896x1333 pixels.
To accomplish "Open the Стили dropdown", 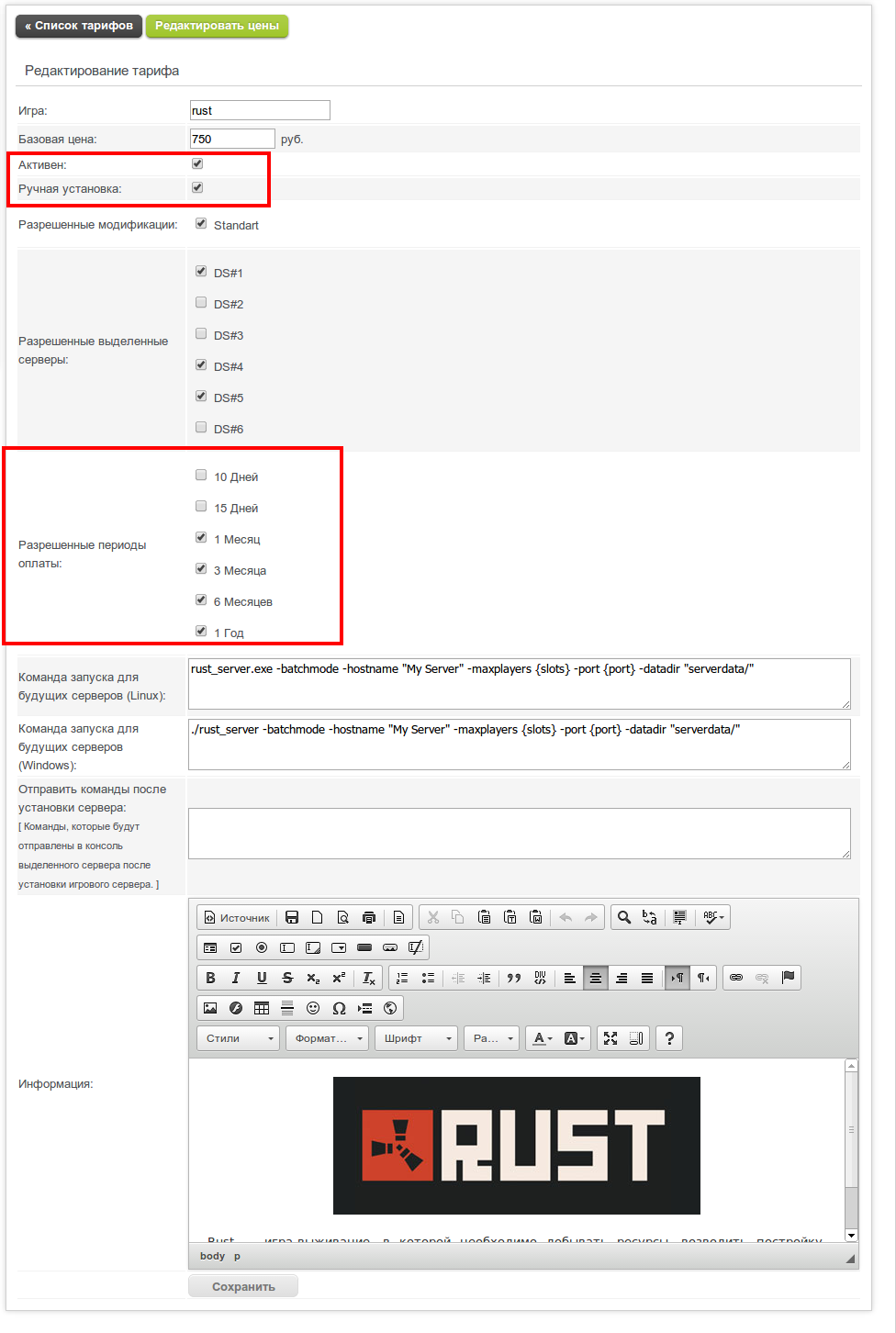I will point(238,1038).
